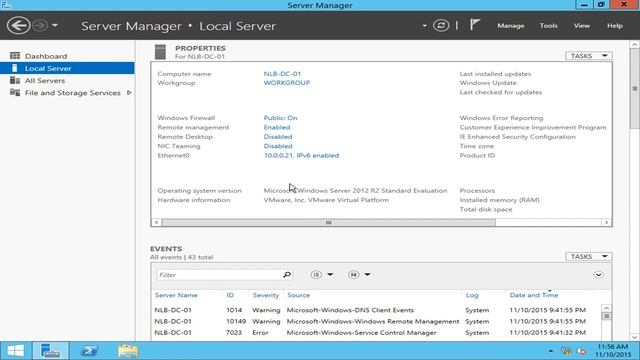
Task: Click the properties scroll right arrow
Action: (x=607, y=222)
